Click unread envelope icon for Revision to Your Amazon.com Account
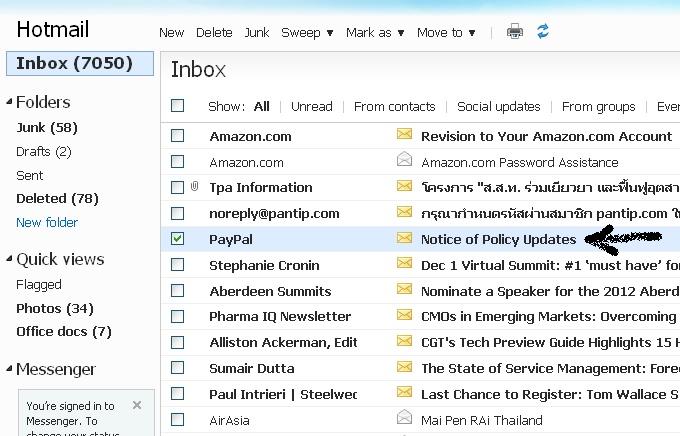This screenshot has height=436, width=680. pos(404,134)
